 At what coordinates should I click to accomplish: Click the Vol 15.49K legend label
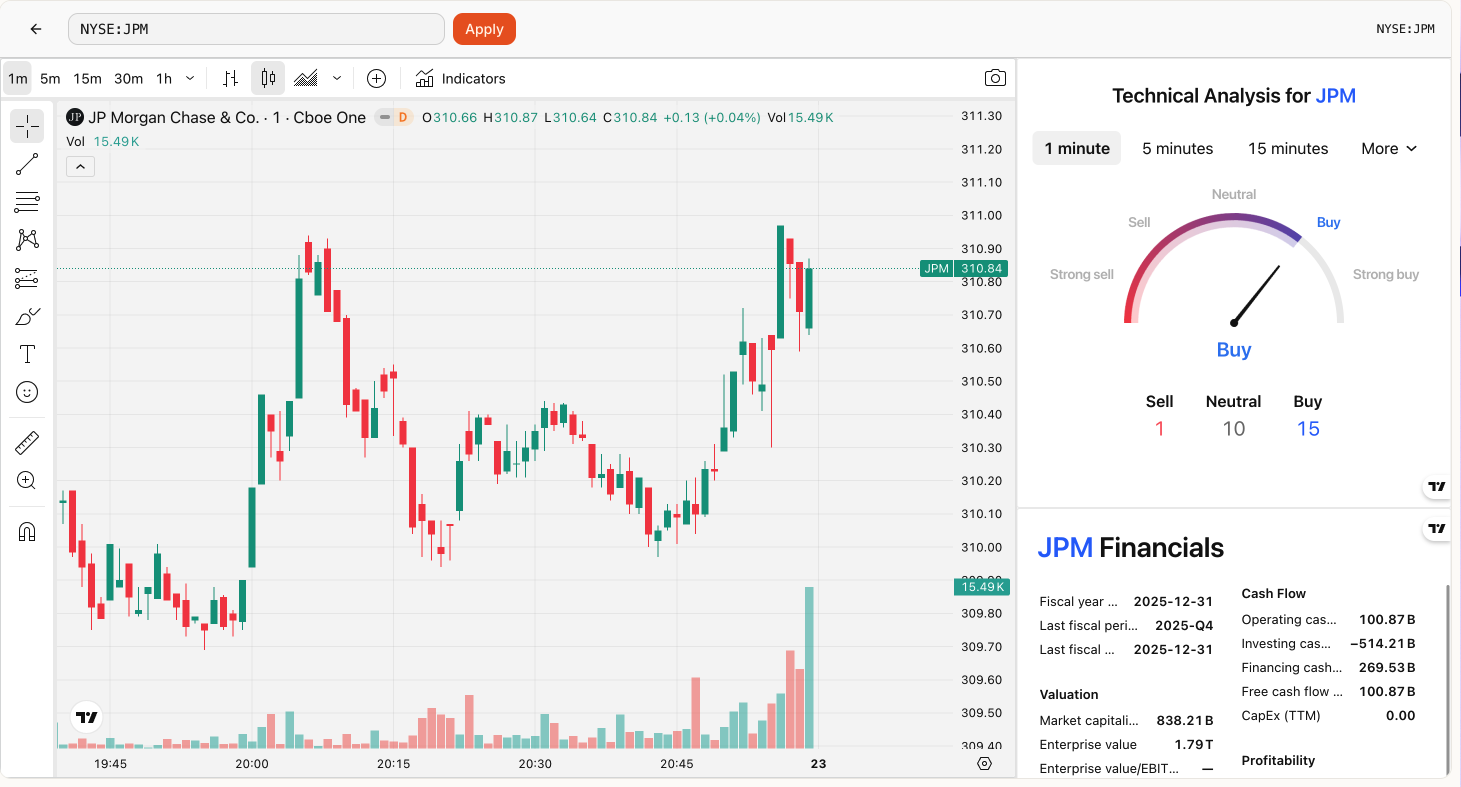tap(103, 141)
